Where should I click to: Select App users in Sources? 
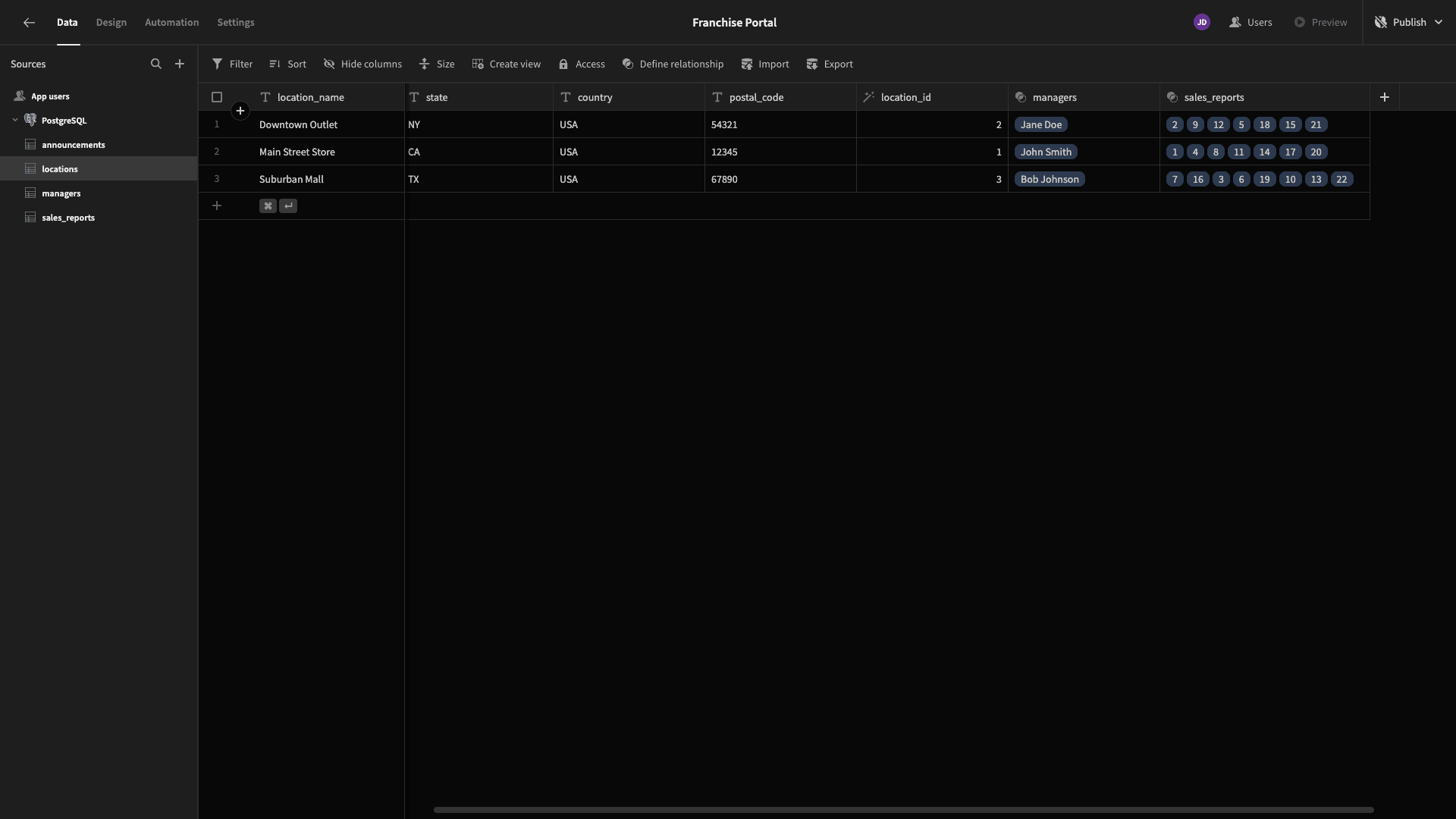point(99,96)
